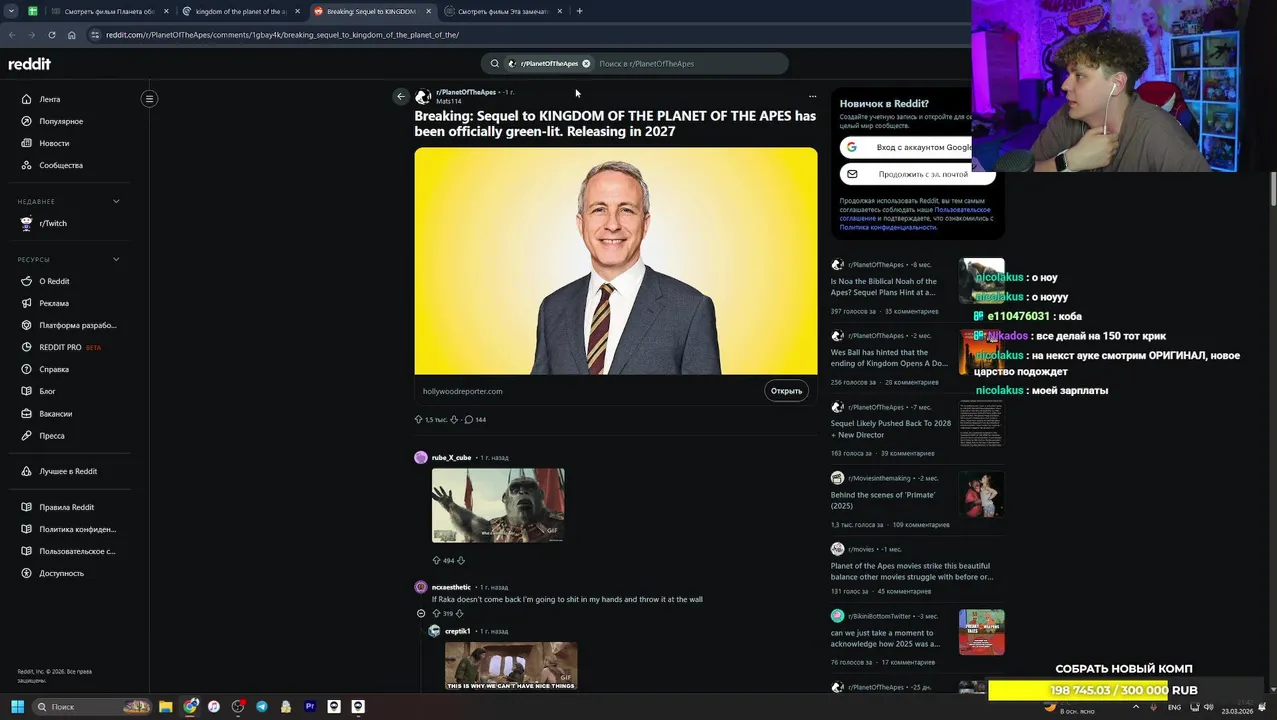Image resolution: width=1277 pixels, height=720 pixels.
Task: Upvote ncxaesthetic's comment
Action: pyautogui.click(x=436, y=613)
